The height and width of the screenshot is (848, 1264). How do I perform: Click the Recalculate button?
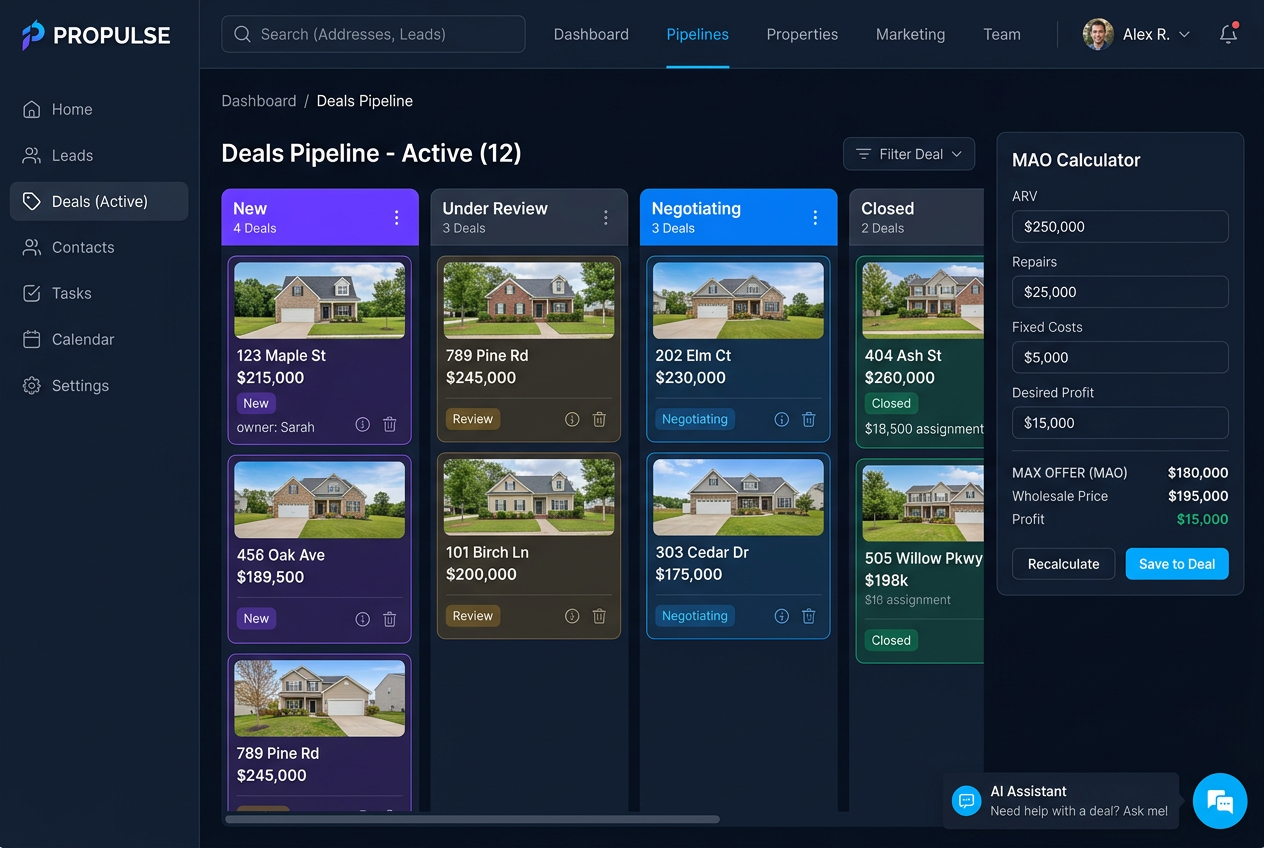1063,564
